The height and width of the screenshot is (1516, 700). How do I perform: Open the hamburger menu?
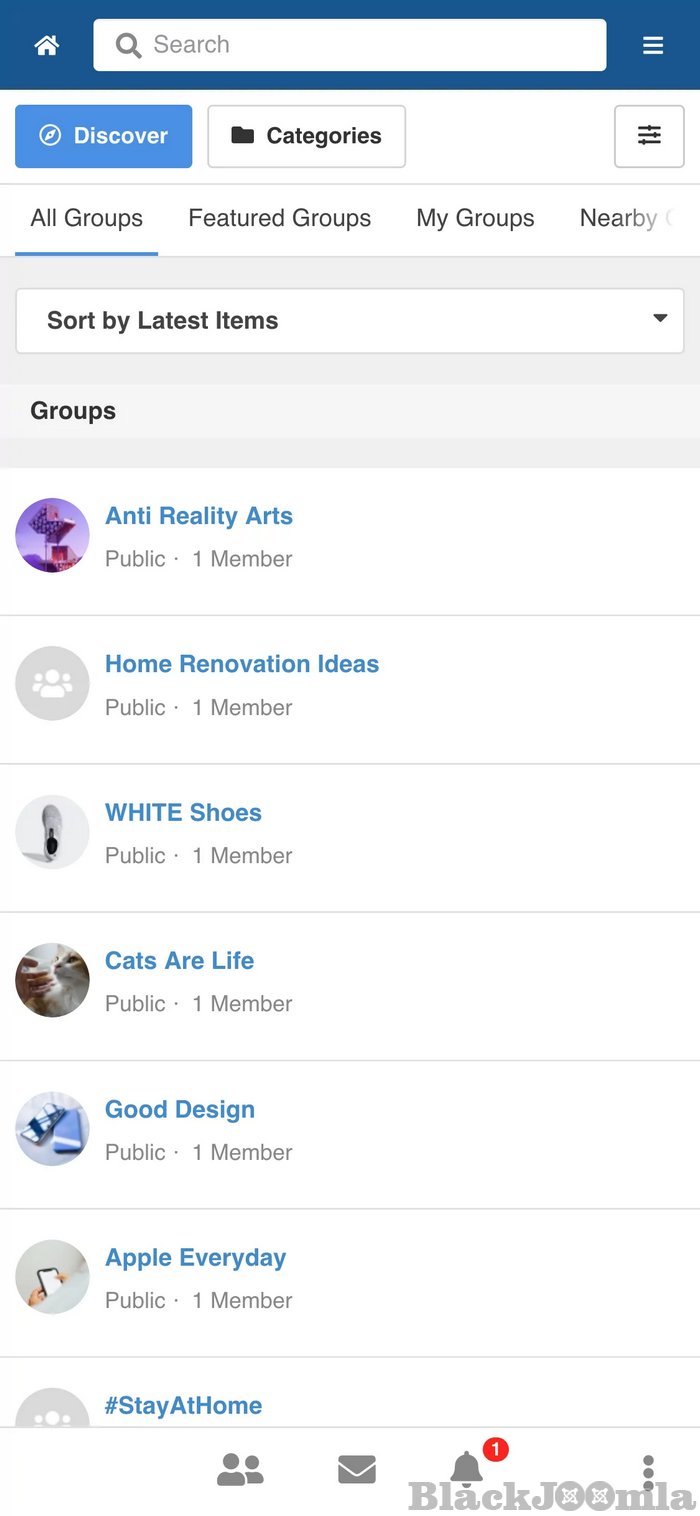pos(653,45)
